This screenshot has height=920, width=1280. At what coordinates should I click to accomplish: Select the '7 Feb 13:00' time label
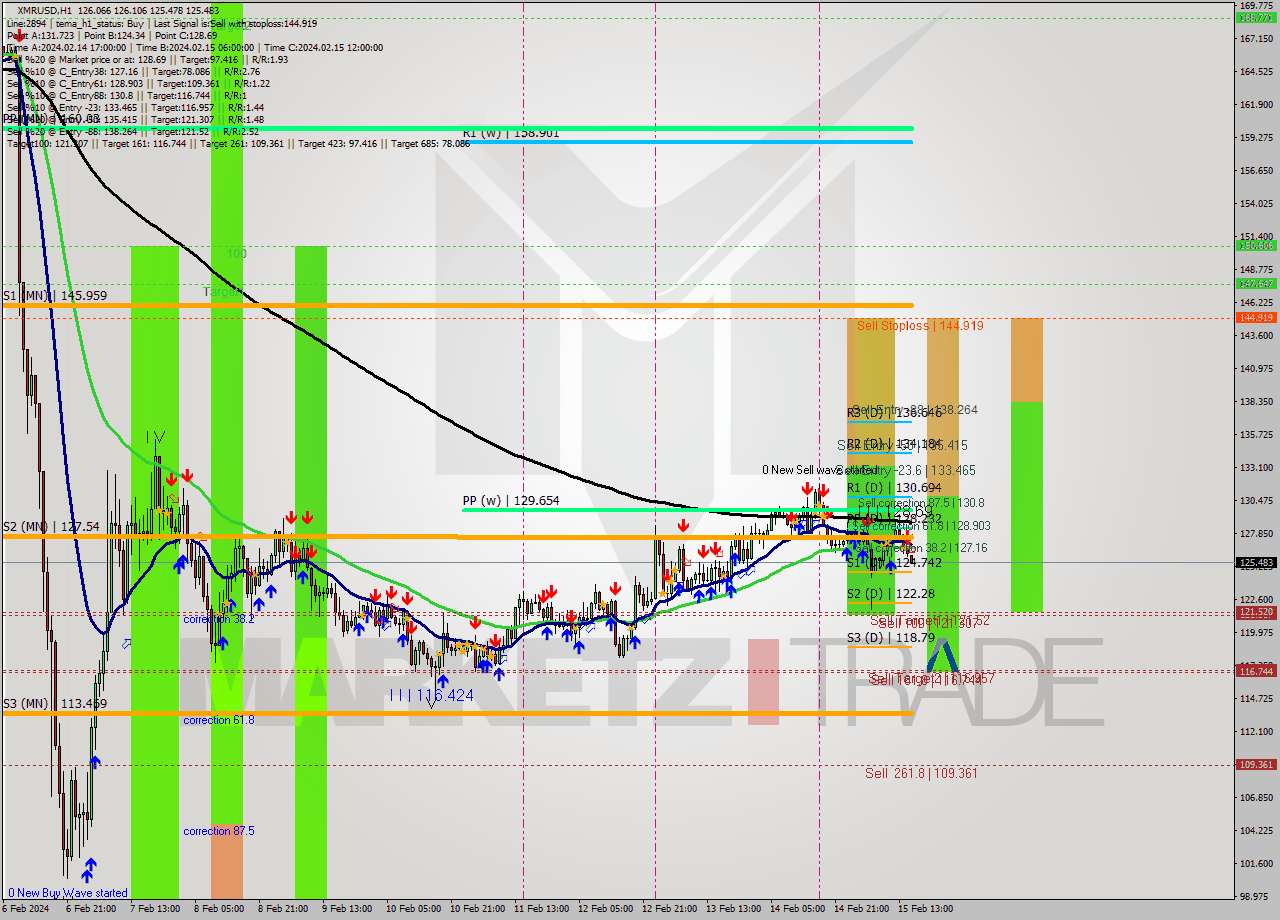(x=154, y=909)
